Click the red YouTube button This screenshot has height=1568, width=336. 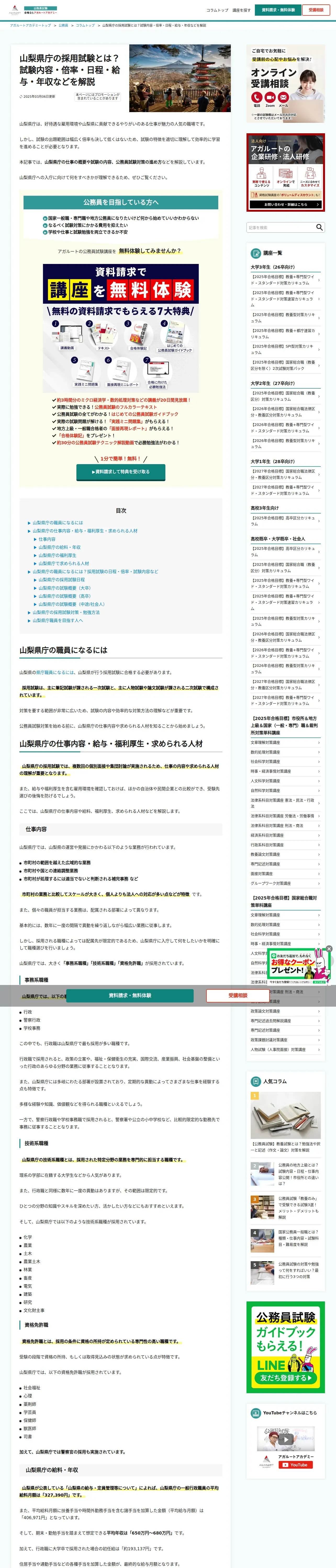coord(296,1465)
